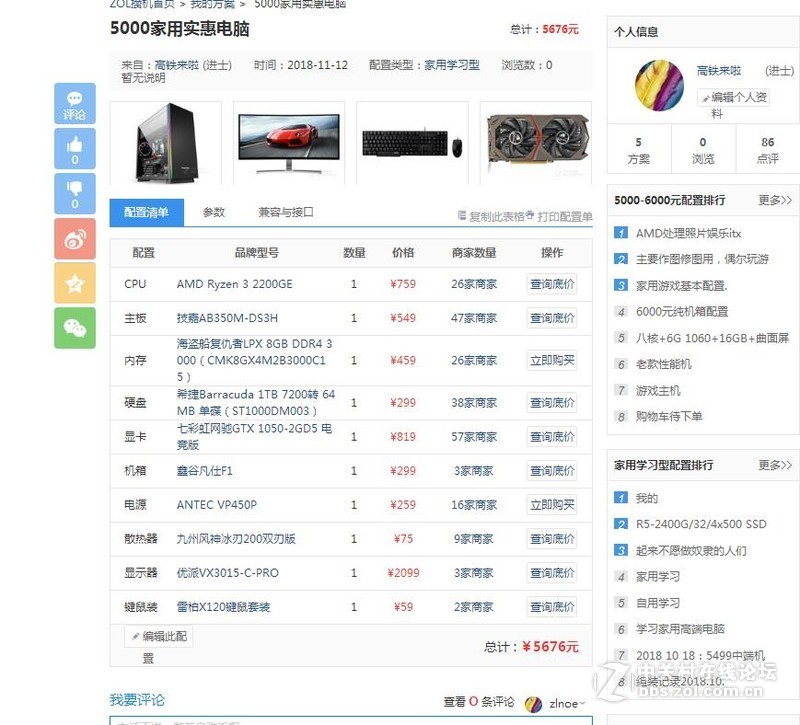Image resolution: width=800 pixels, height=725 pixels.
Task: Click AMD Ryzen 3 2200GE product name
Action: [235, 284]
